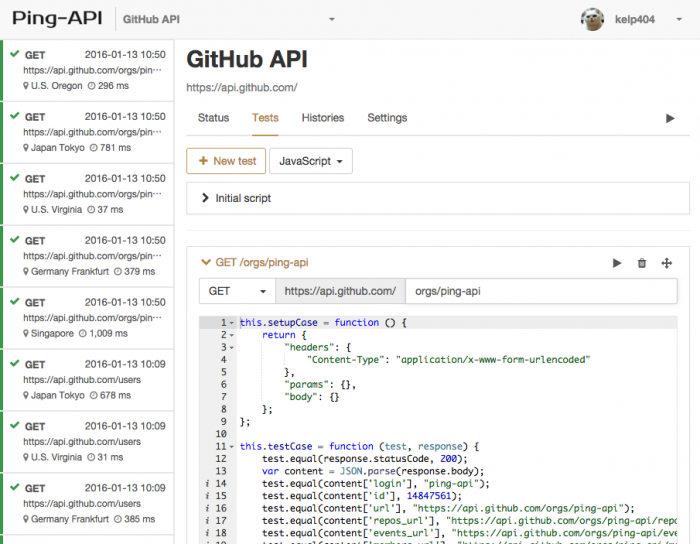
Task: Click the clock icon beside 1,009 ms
Action: [83, 333]
